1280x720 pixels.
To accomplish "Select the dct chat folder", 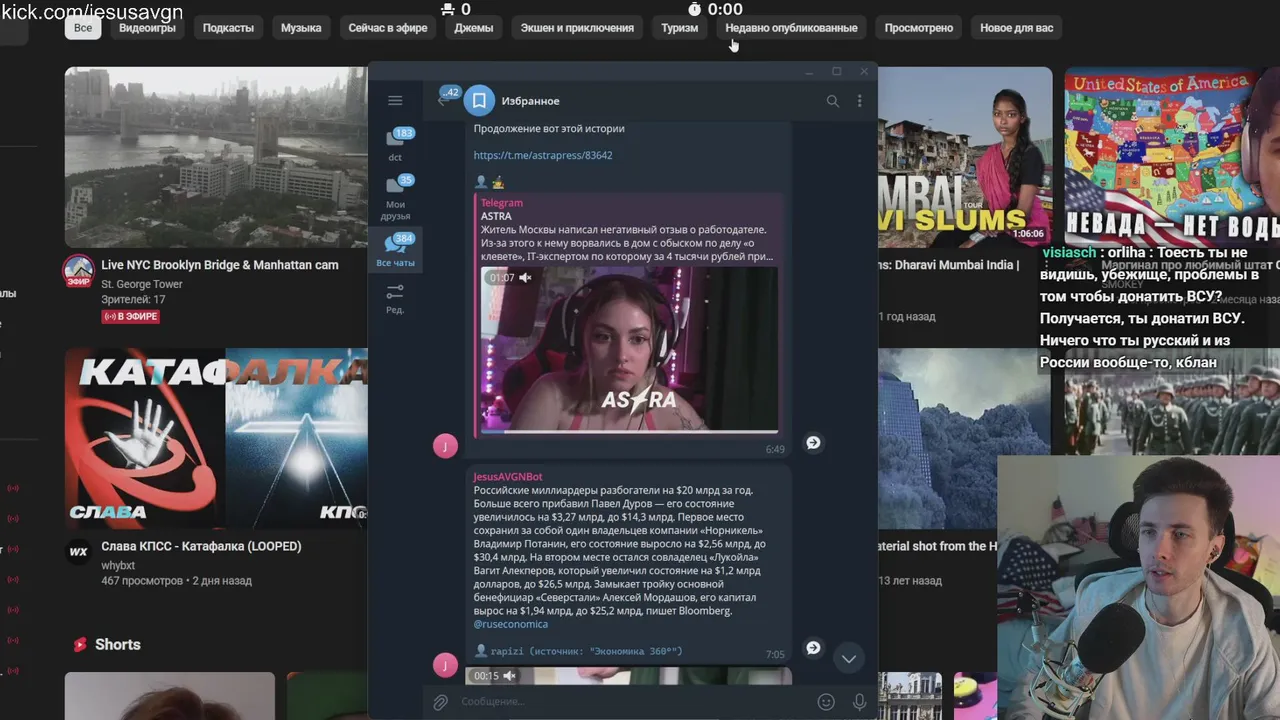I will 396,145.
